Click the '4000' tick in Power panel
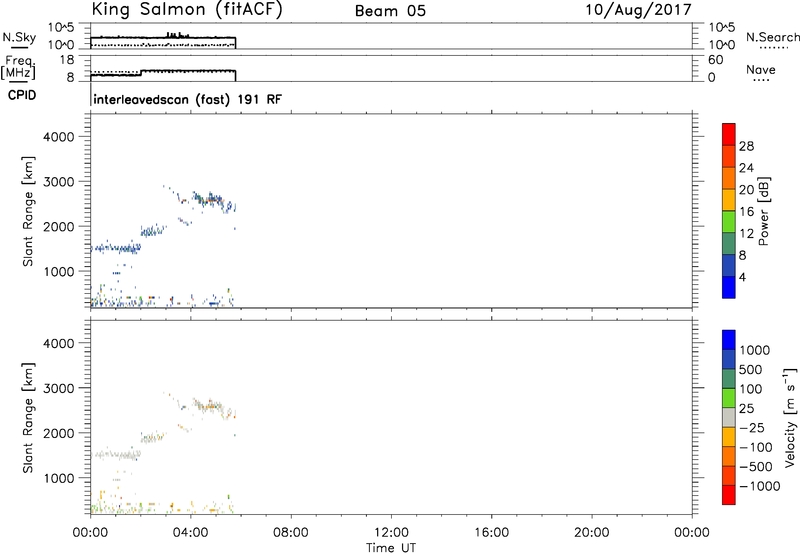 (58, 137)
